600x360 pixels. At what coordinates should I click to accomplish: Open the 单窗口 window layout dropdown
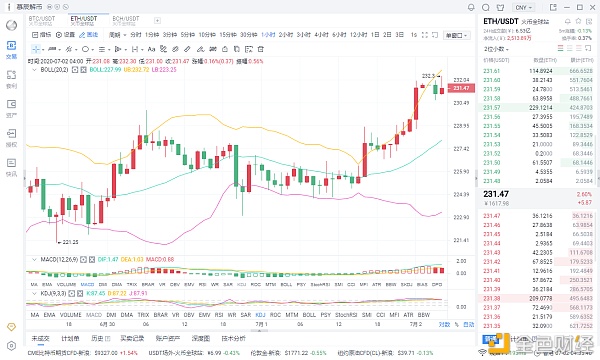click(x=457, y=36)
